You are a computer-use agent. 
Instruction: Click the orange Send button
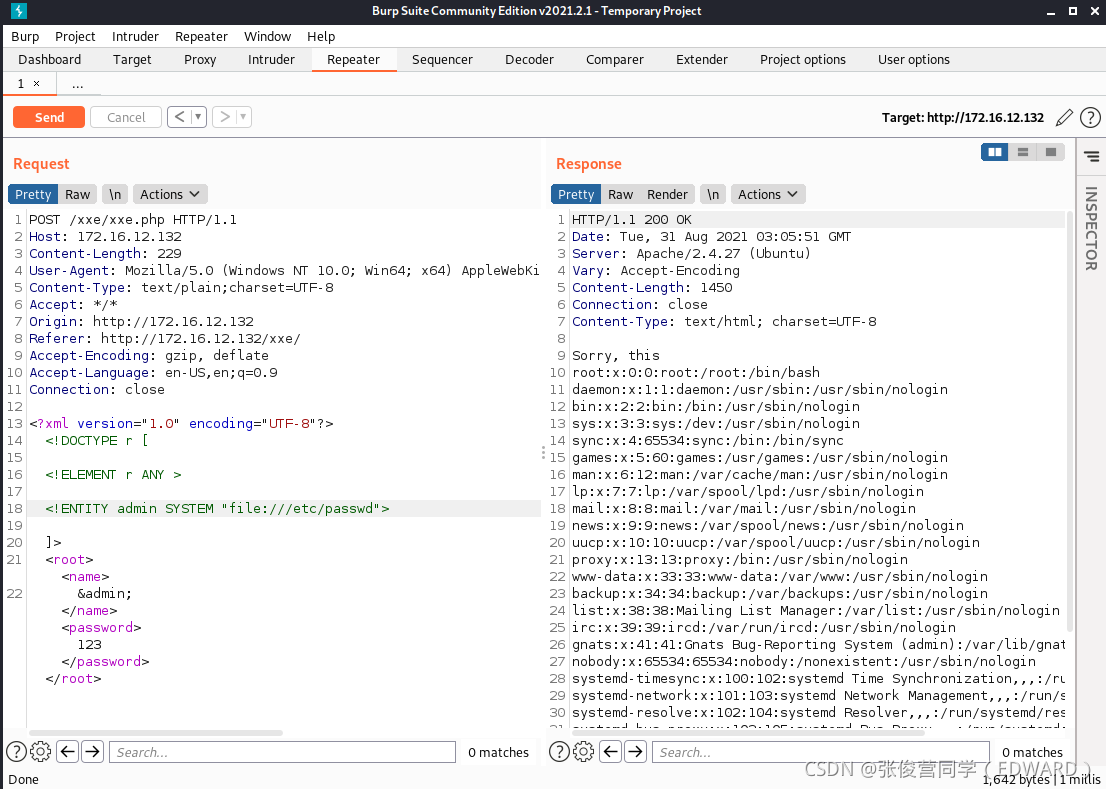49,117
